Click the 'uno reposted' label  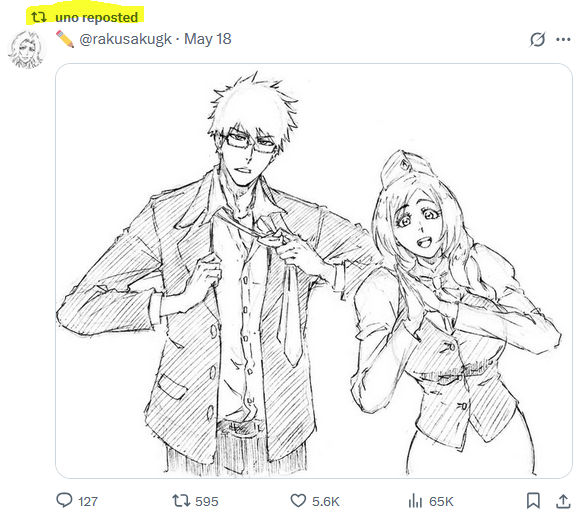(x=96, y=17)
